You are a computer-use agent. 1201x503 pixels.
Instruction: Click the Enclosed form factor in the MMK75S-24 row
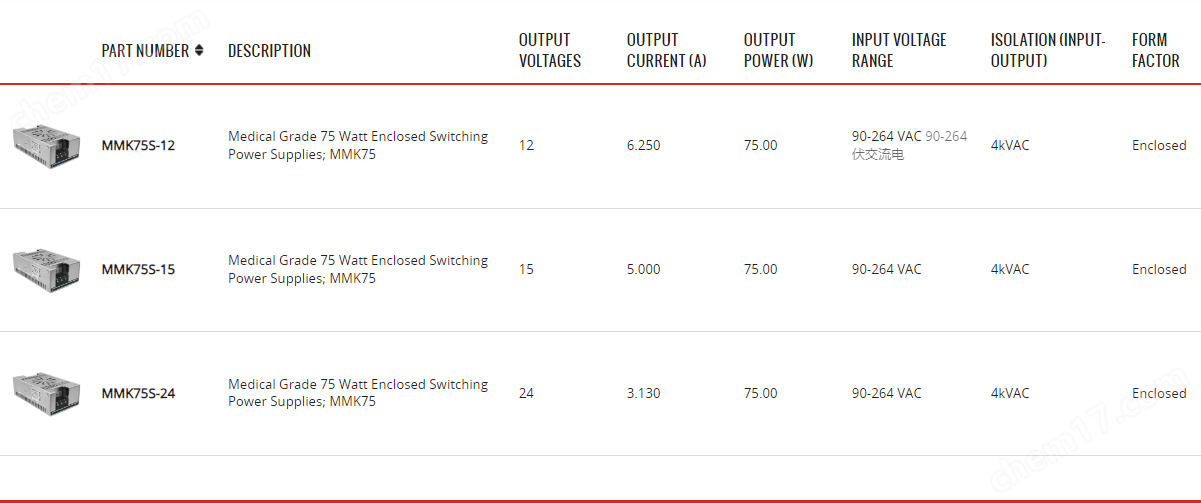(x=1159, y=393)
